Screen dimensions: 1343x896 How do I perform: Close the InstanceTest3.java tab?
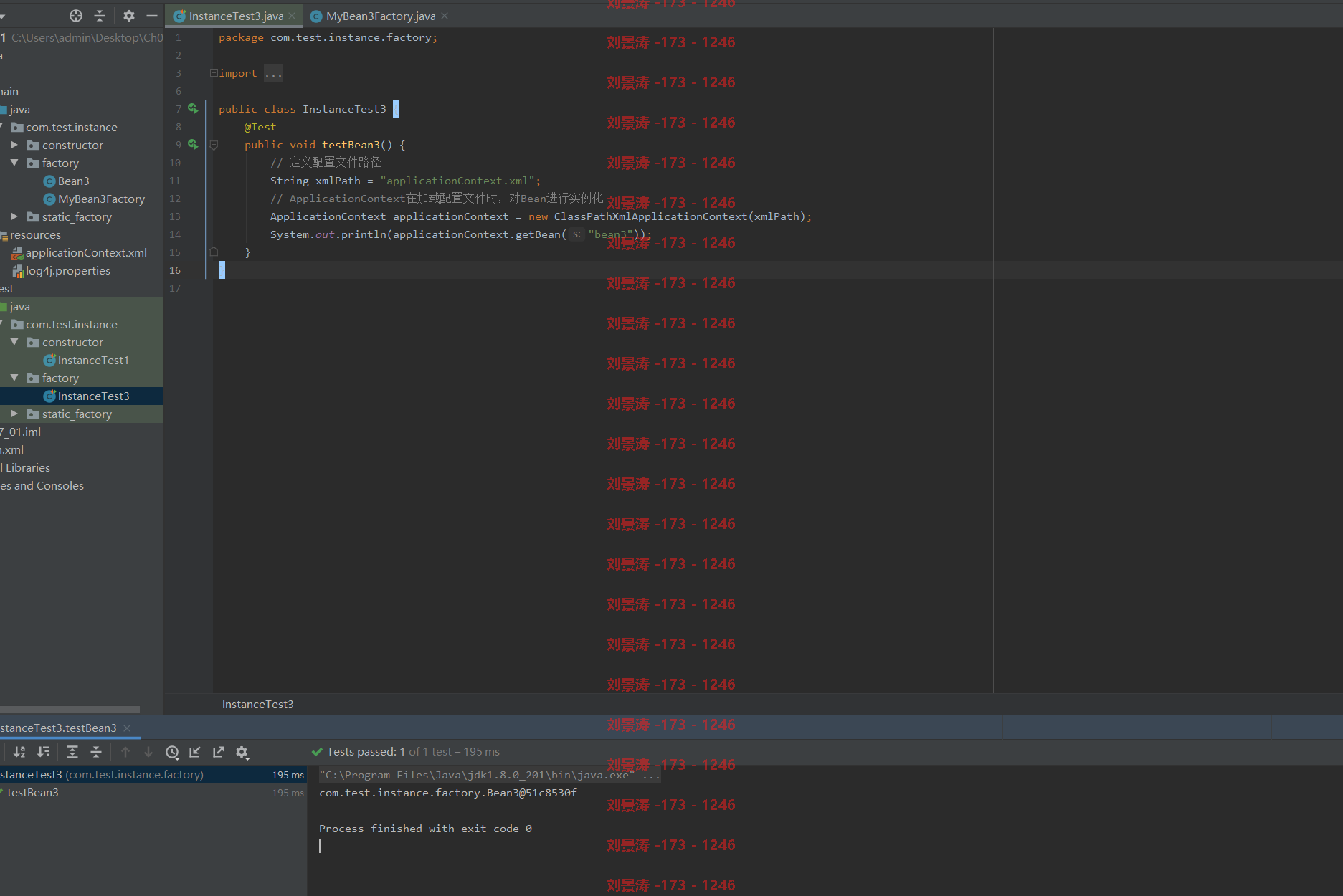[292, 16]
